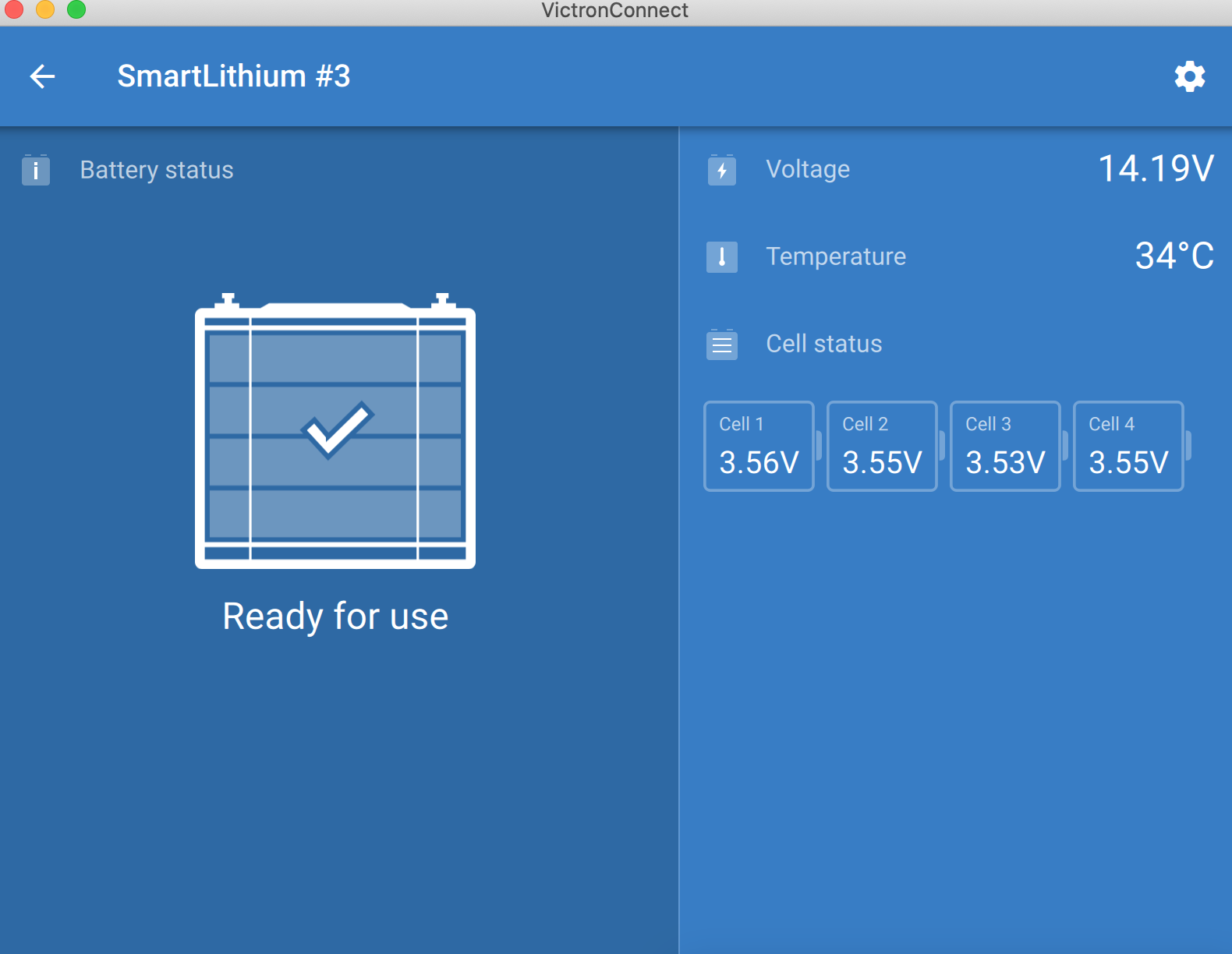Select the Cell 4 voltage box
This screenshot has width=1232, height=954.
1128,446
